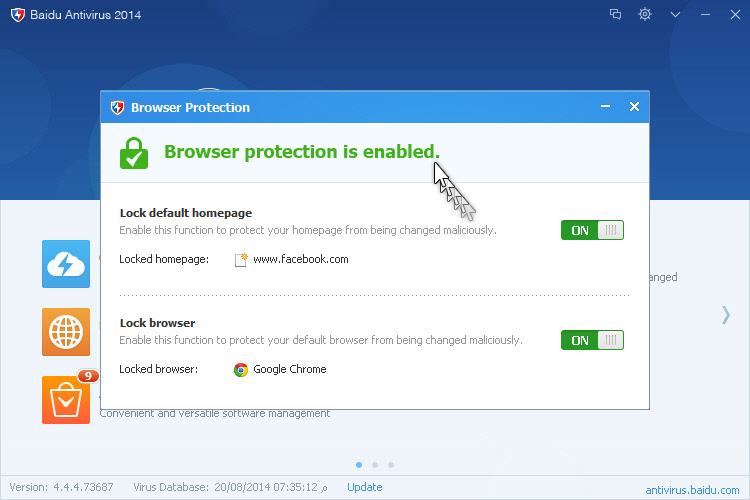Click the green padlock status icon
The height and width of the screenshot is (500, 750).
(134, 152)
